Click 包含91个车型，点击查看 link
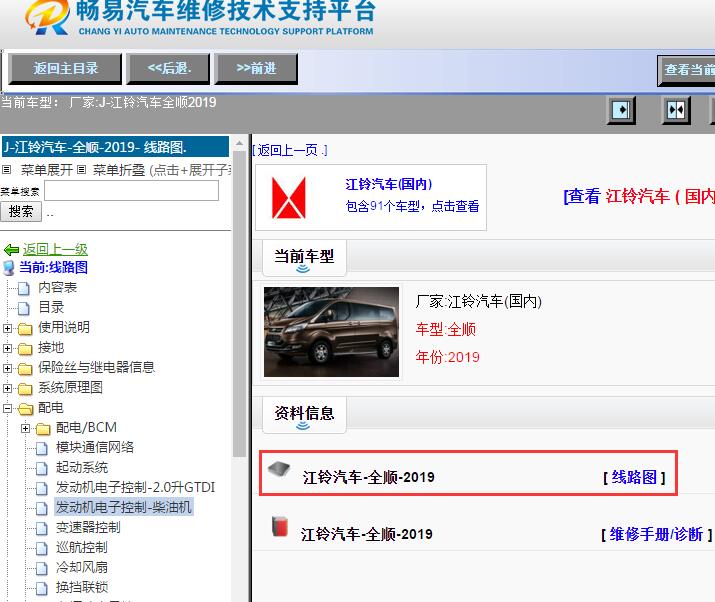Image resolution: width=715 pixels, height=602 pixels. 412,206
